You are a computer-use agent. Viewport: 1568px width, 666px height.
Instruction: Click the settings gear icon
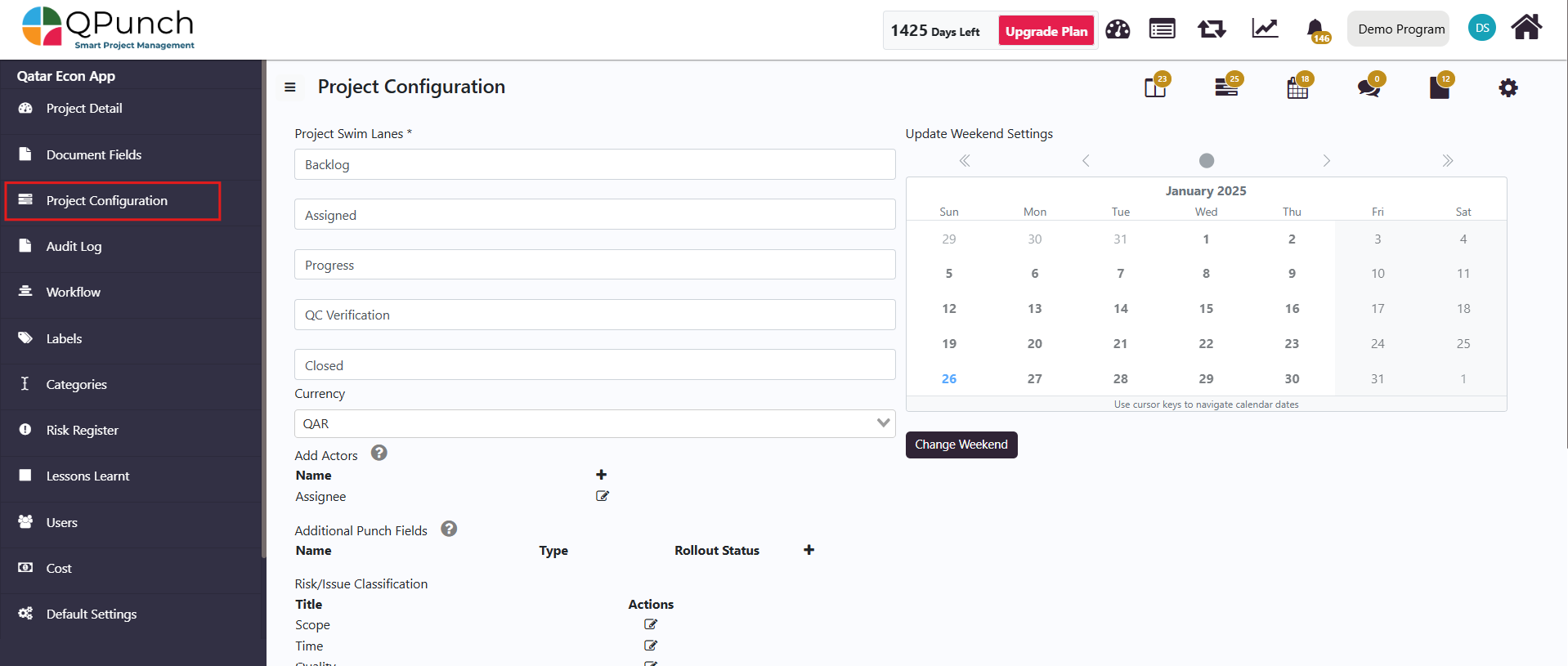pos(1508,87)
